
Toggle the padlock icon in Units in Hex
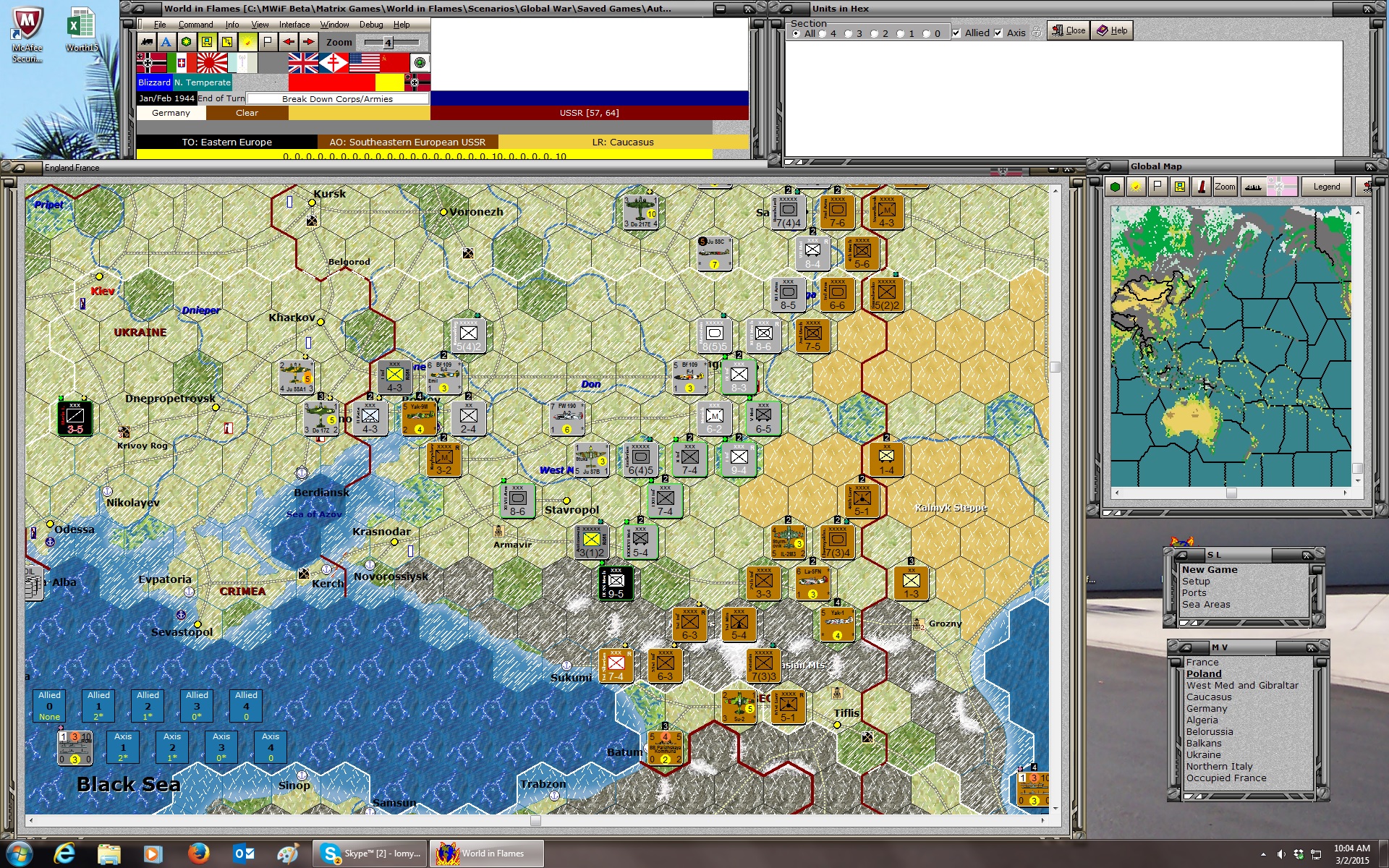pos(1037,33)
